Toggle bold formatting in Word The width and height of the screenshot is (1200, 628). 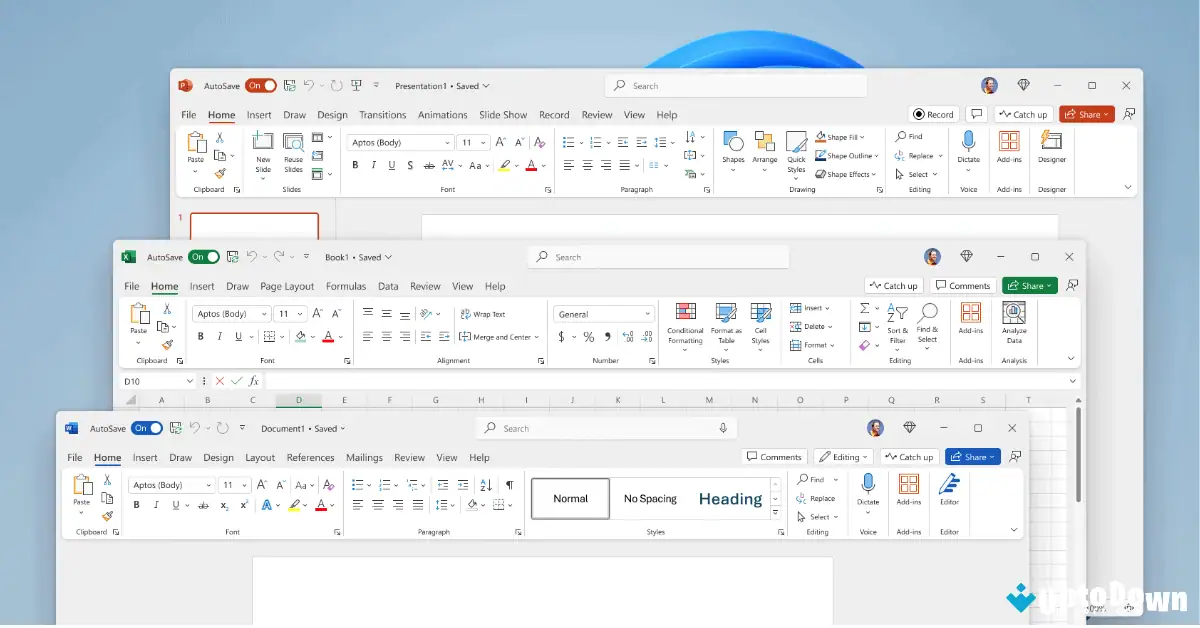coord(136,506)
